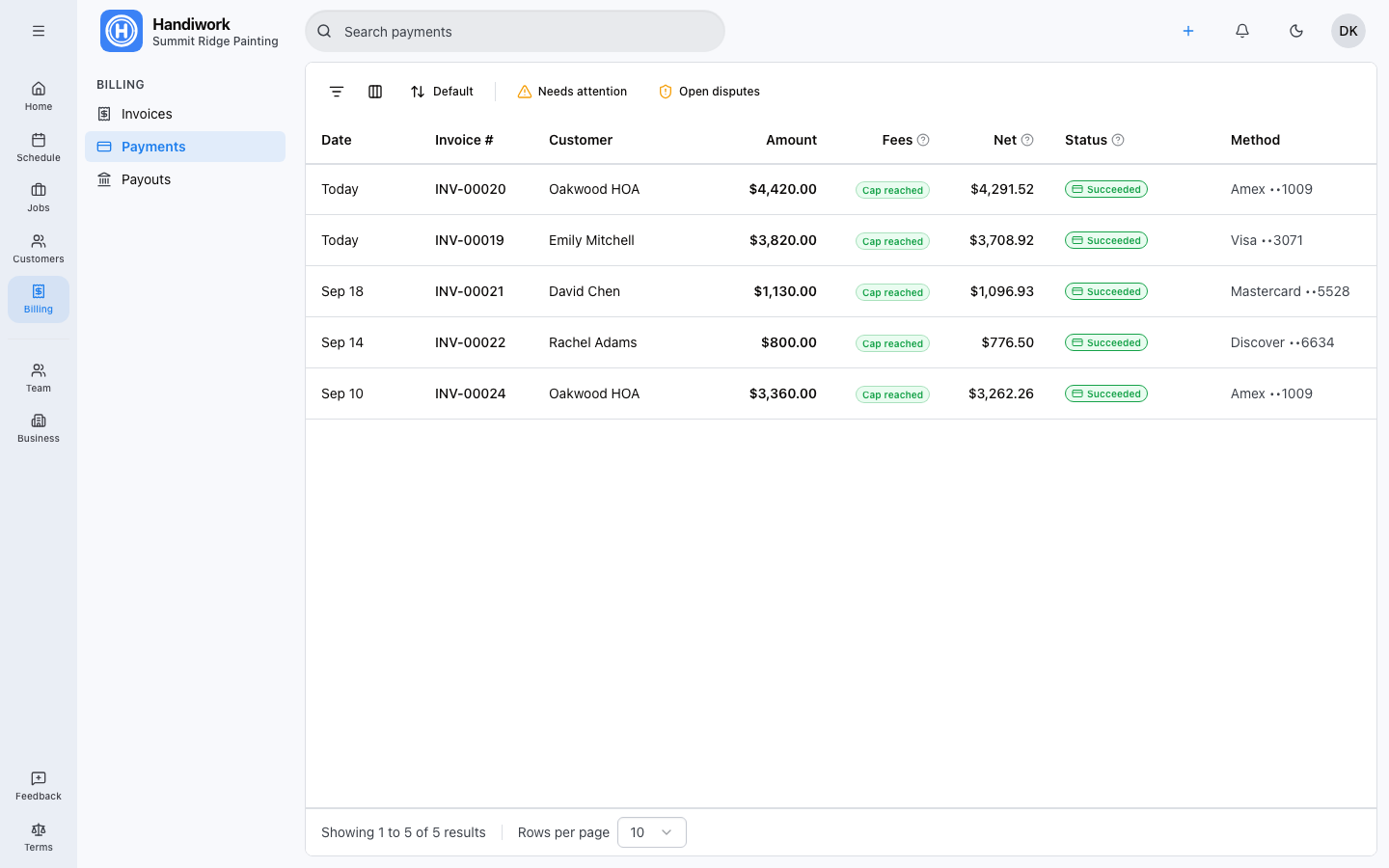Click customer Emily Mitchell
Screen dimensions: 1389x868
(591, 240)
